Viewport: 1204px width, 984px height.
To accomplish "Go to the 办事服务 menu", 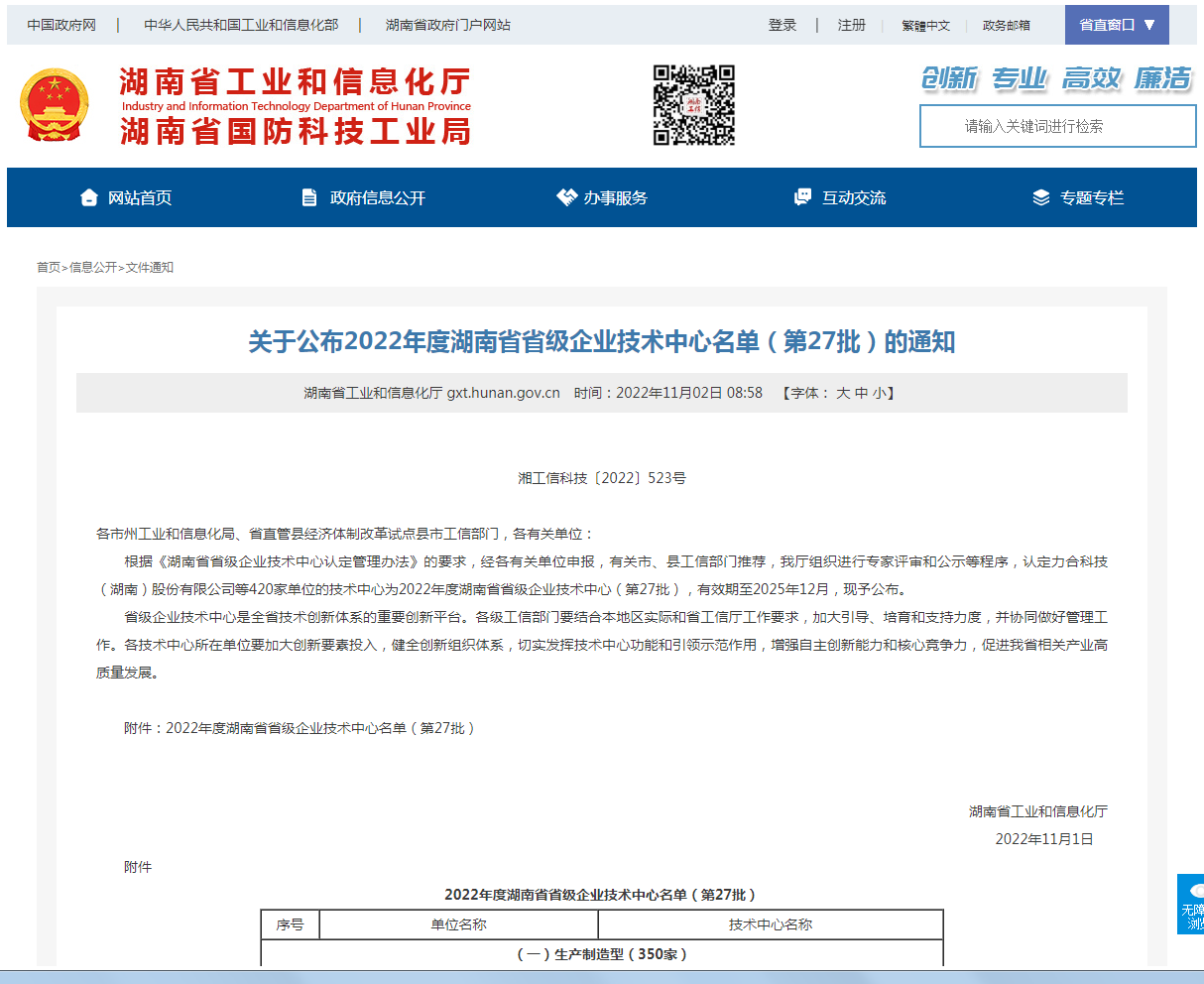I will click(616, 197).
